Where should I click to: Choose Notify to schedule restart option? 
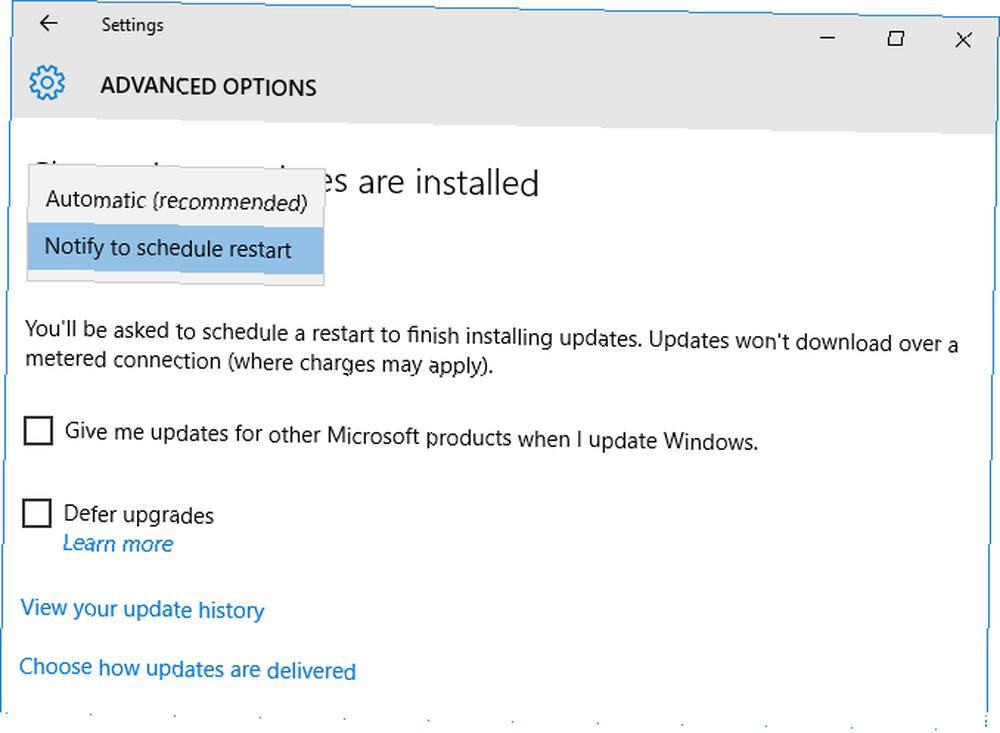[x=175, y=249]
